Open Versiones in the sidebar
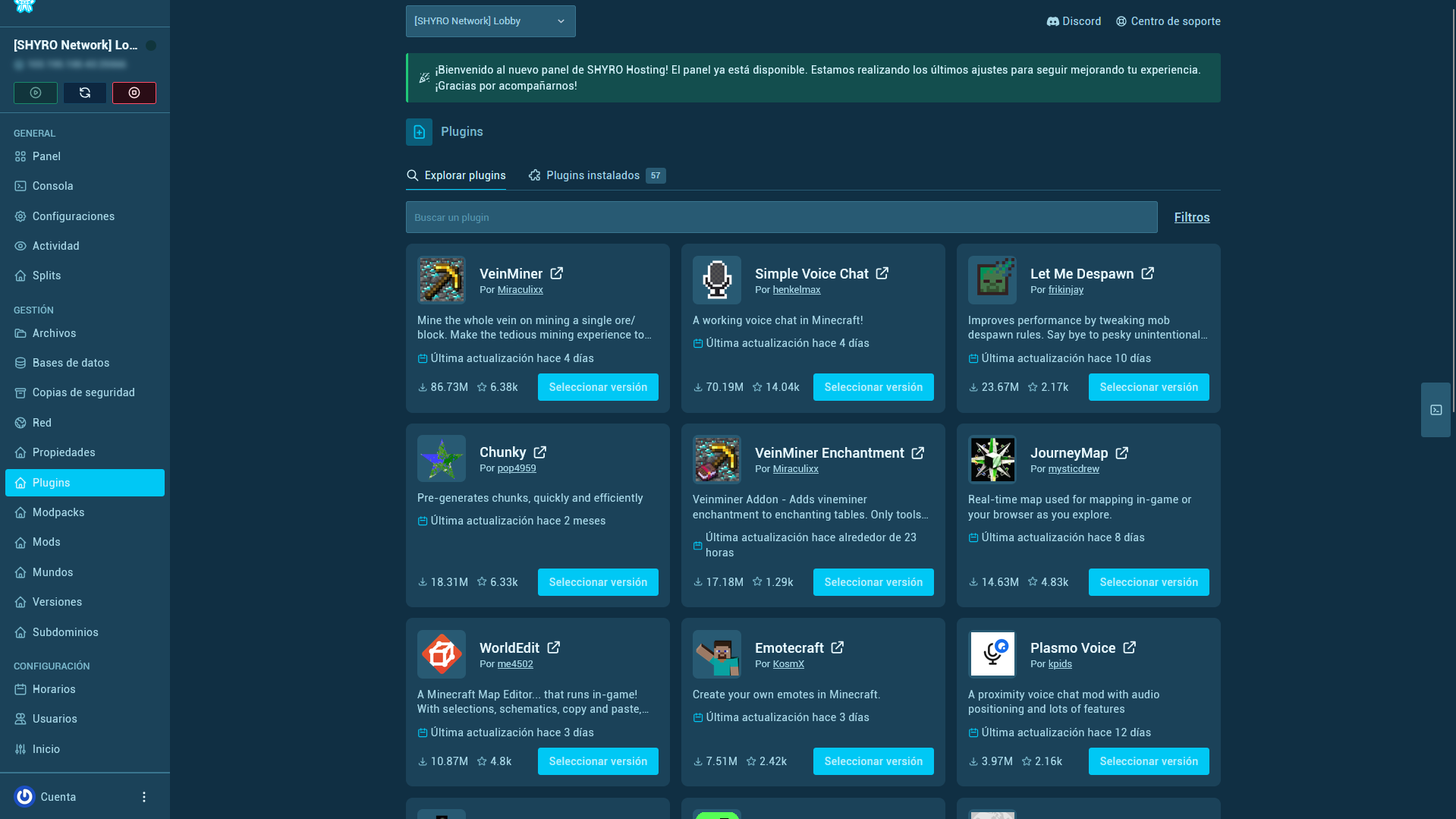This screenshot has height=819, width=1456. click(x=85, y=602)
